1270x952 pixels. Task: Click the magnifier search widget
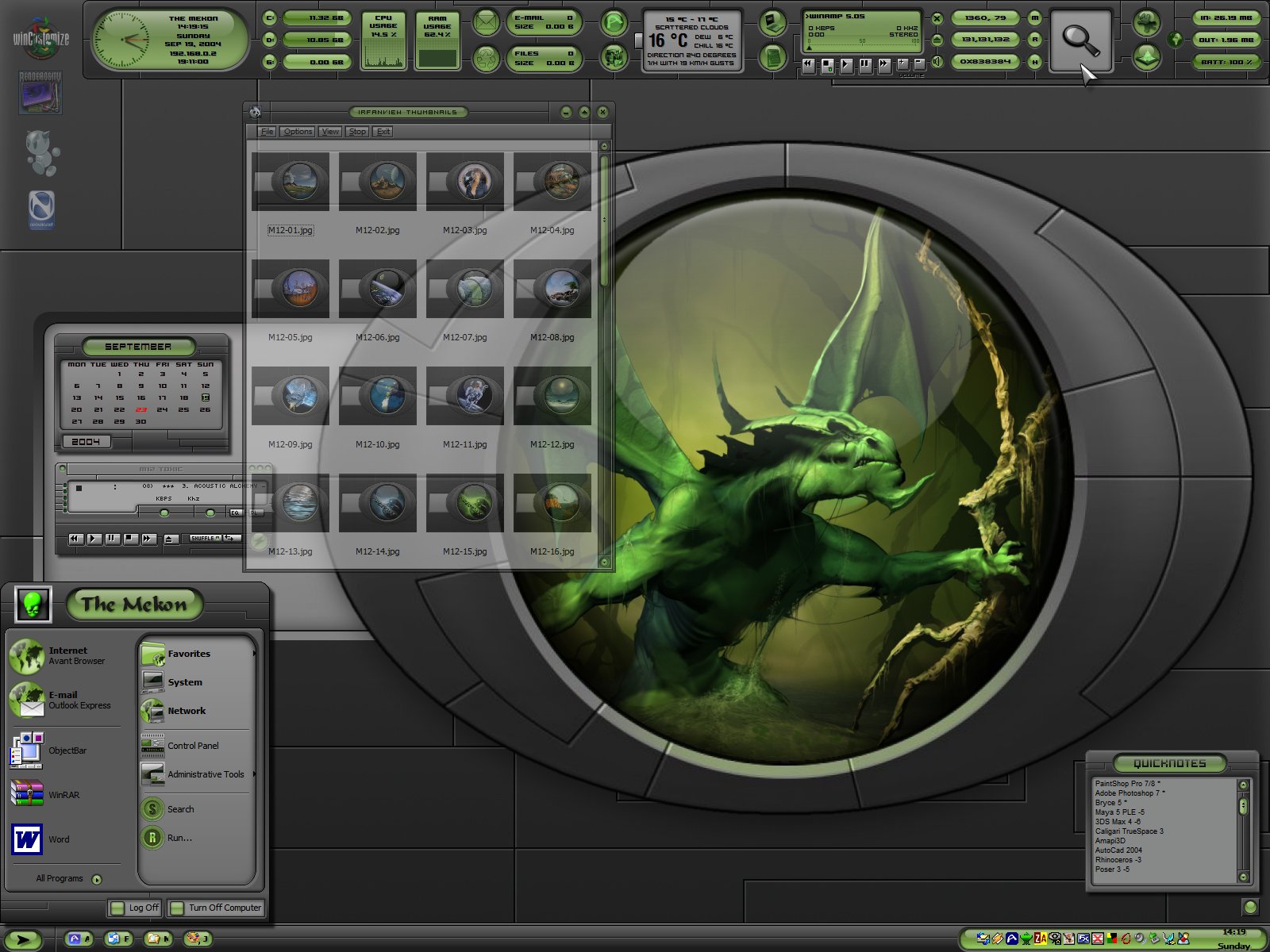(x=1081, y=41)
